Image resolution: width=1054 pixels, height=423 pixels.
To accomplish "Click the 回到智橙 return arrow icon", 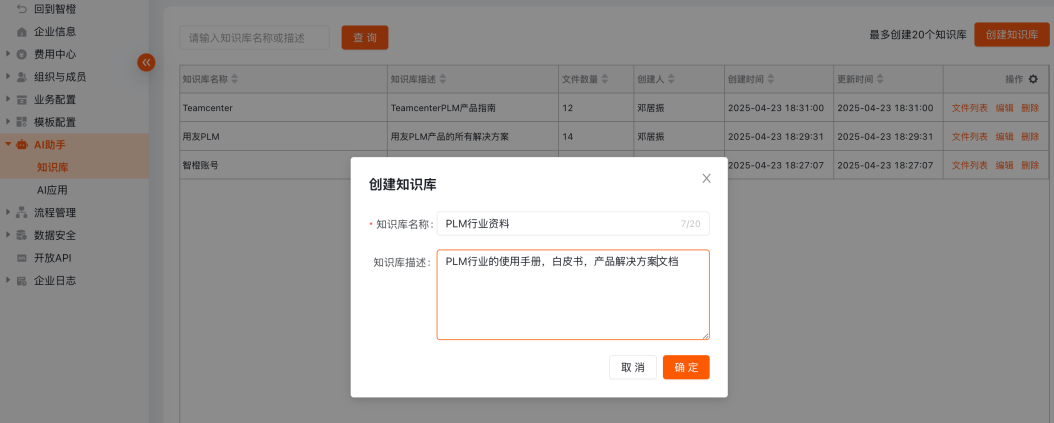I will pos(22,8).
